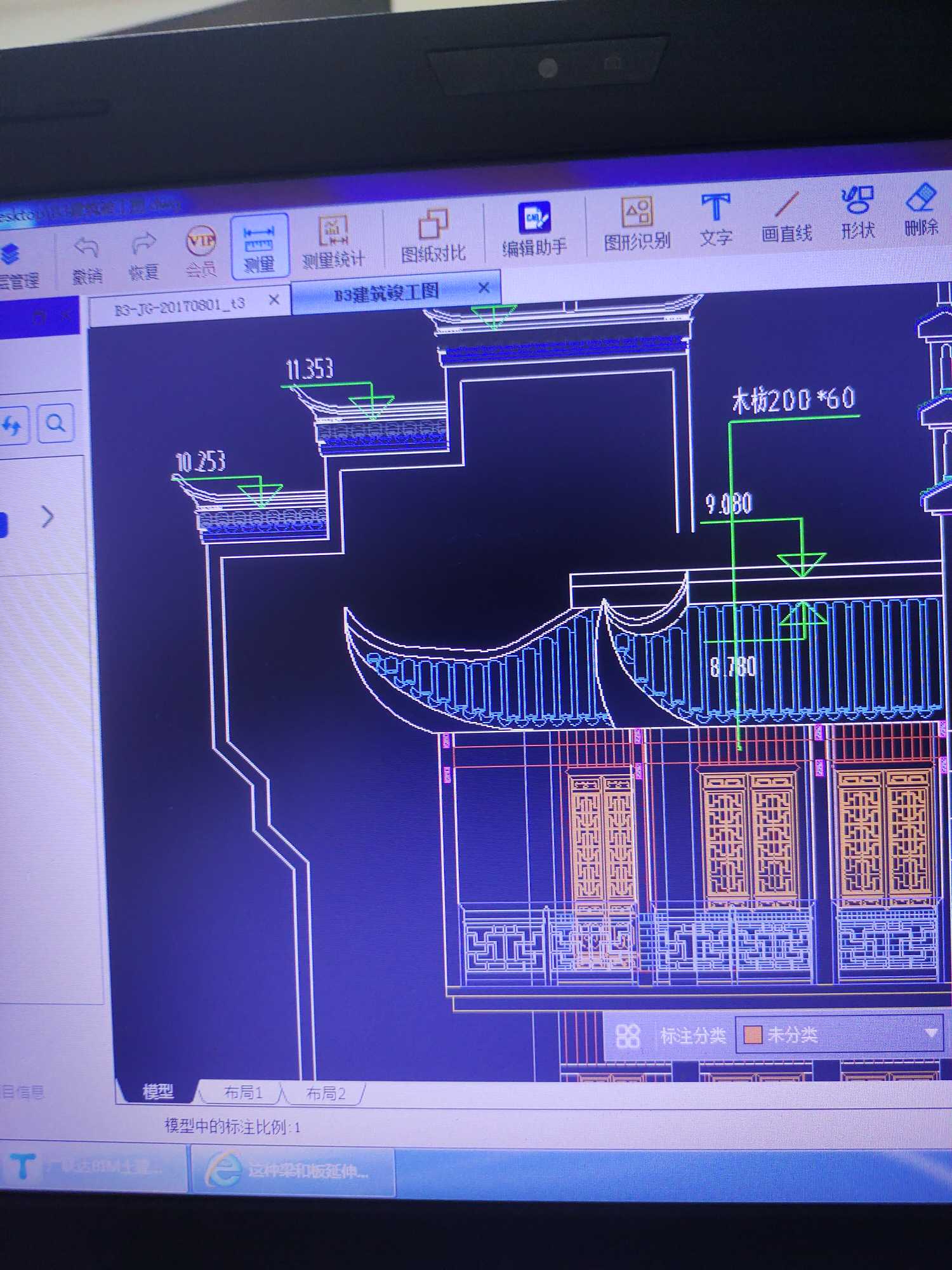Open the 未分类 annotation category dropdown
Viewport: 952px width, 1270px height.
pyautogui.click(x=839, y=1034)
